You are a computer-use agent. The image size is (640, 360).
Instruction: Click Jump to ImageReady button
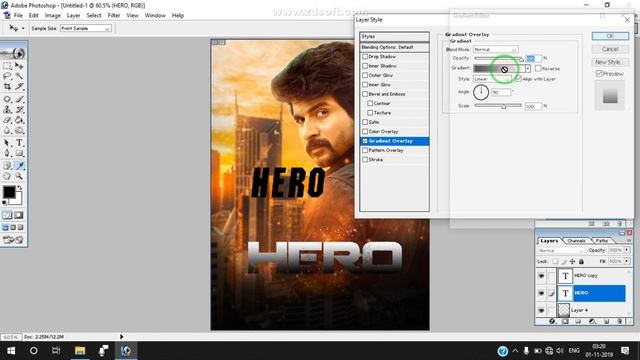coord(13,240)
